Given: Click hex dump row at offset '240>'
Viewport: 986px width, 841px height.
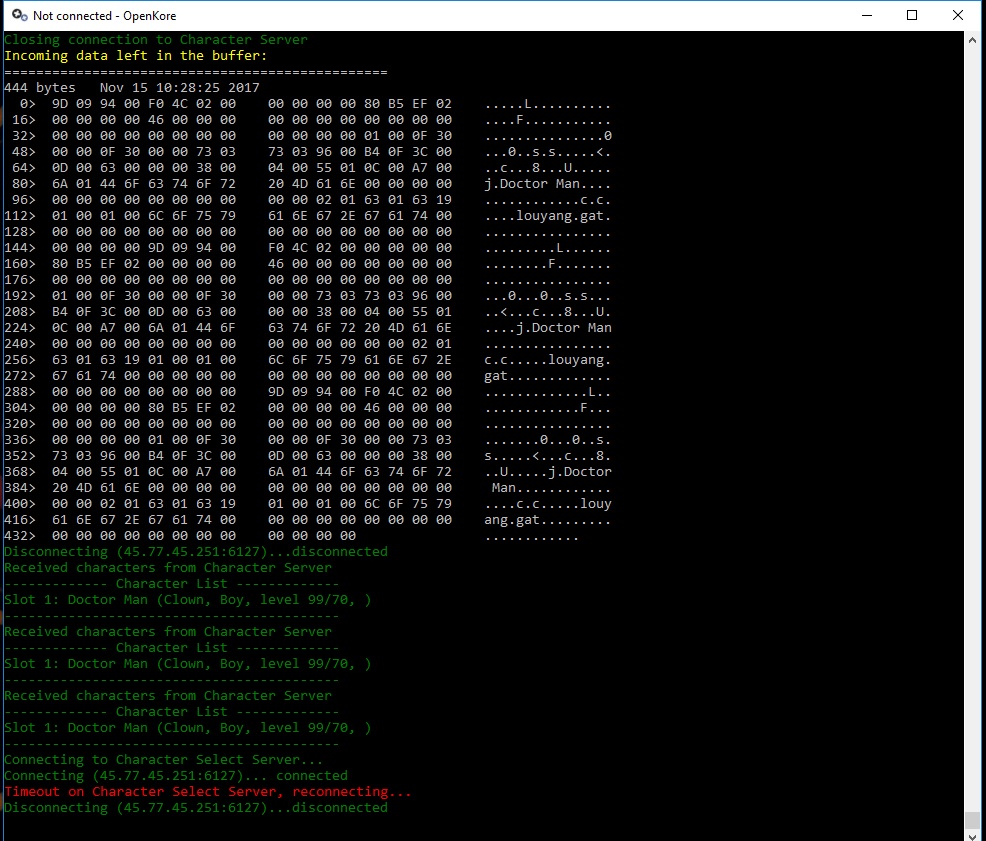Looking at the screenshot, I should 308,344.
